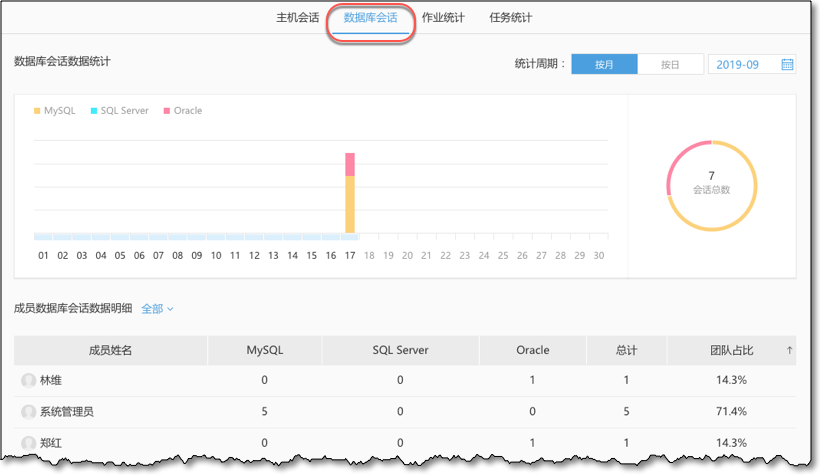Click the session total donut chart
Viewport: 820px width, 475px height.
pos(711,185)
